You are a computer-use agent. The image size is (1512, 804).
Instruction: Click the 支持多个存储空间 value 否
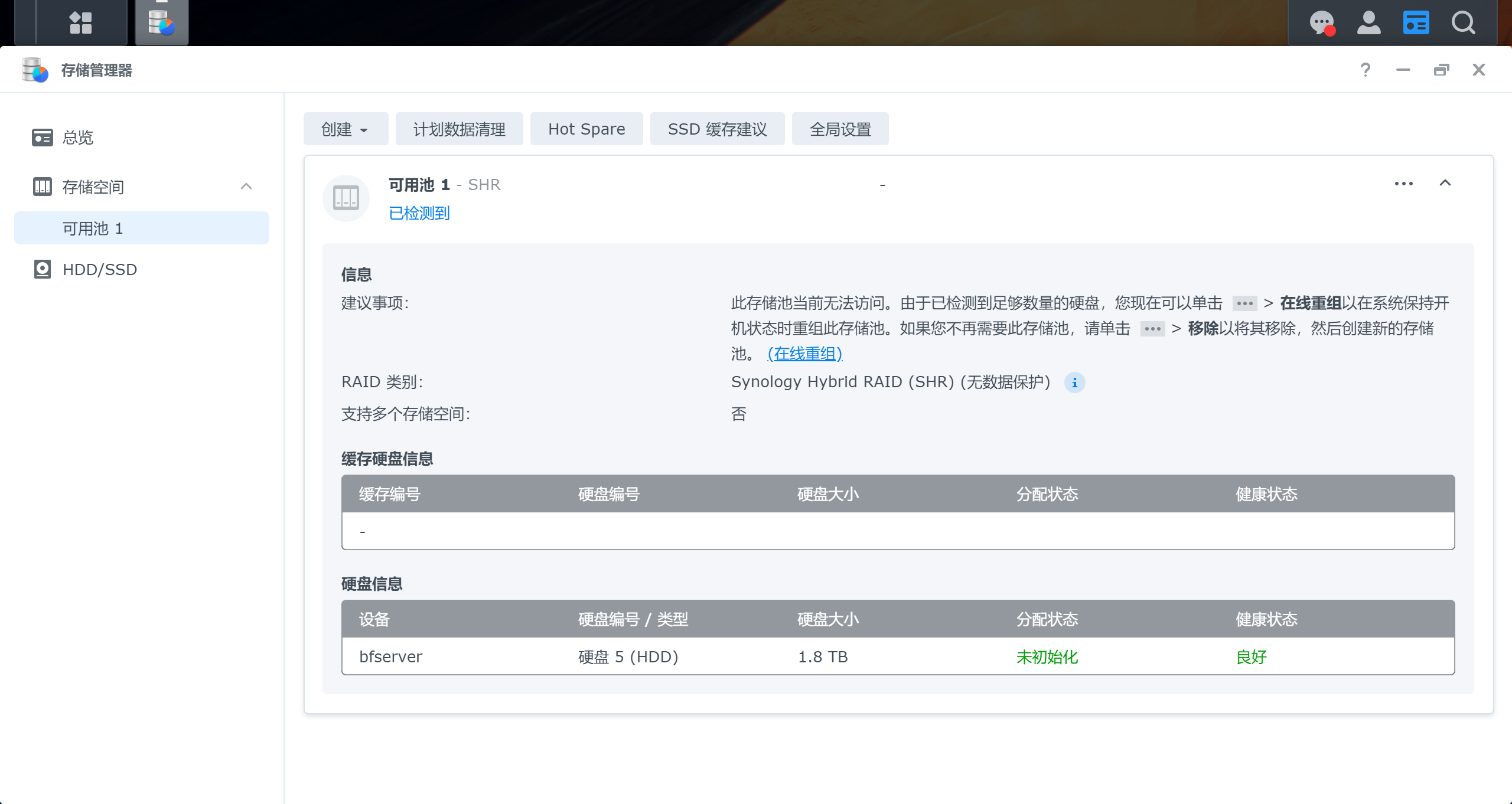click(739, 414)
